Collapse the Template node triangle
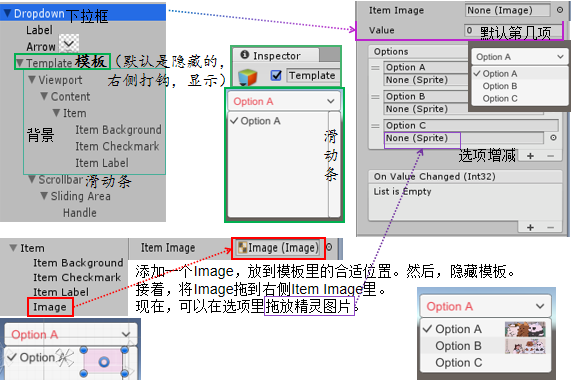 (x=20, y=63)
